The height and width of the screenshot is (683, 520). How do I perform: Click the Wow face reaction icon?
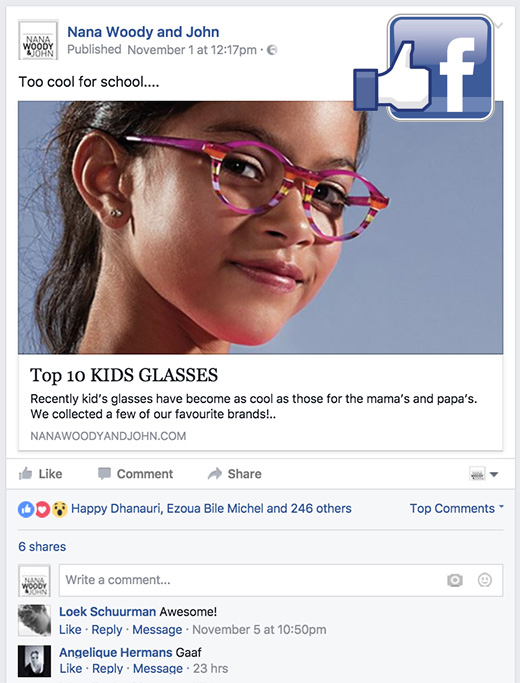pos(60,509)
